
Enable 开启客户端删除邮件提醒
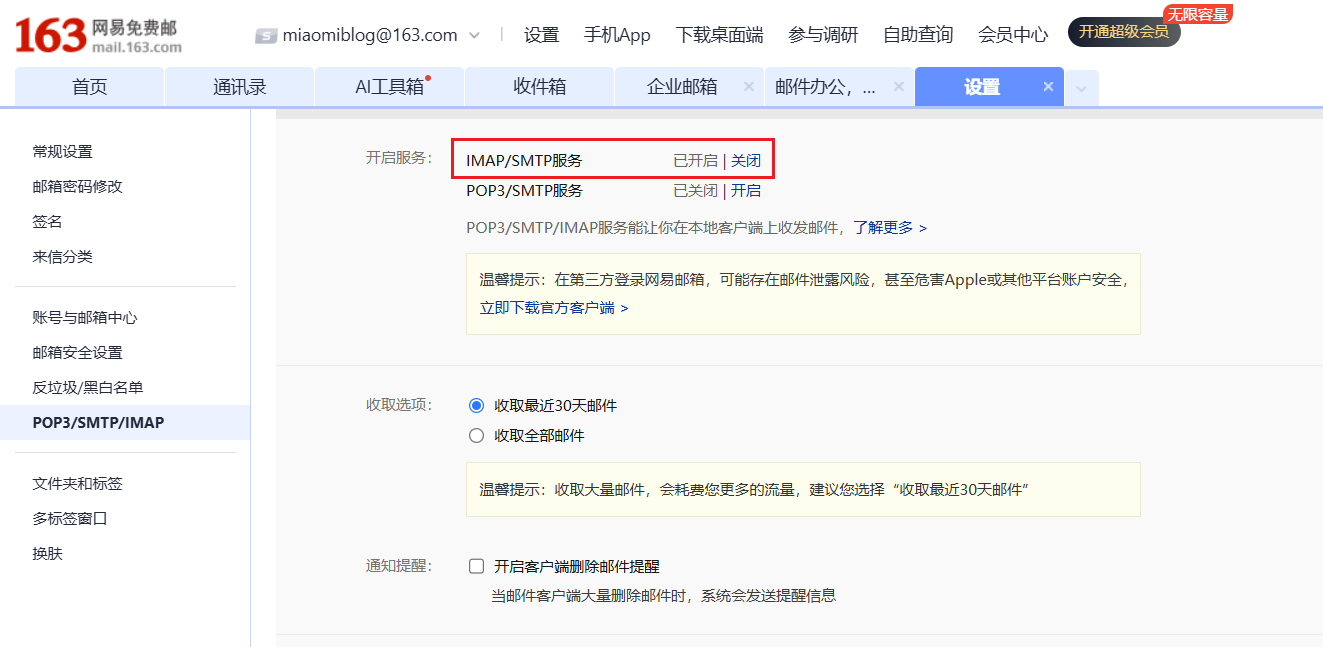[477, 565]
